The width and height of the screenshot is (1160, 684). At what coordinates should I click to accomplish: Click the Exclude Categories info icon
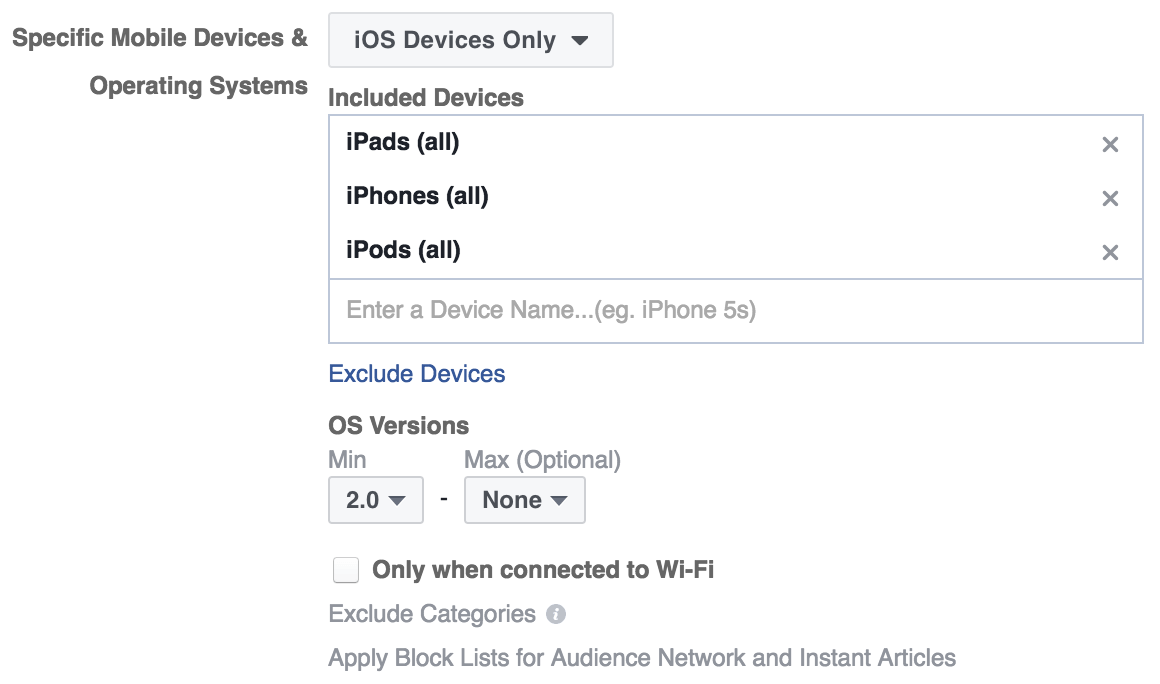[556, 614]
